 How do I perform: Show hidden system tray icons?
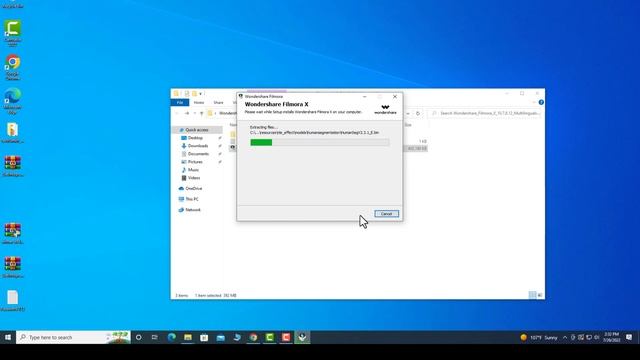pos(565,337)
